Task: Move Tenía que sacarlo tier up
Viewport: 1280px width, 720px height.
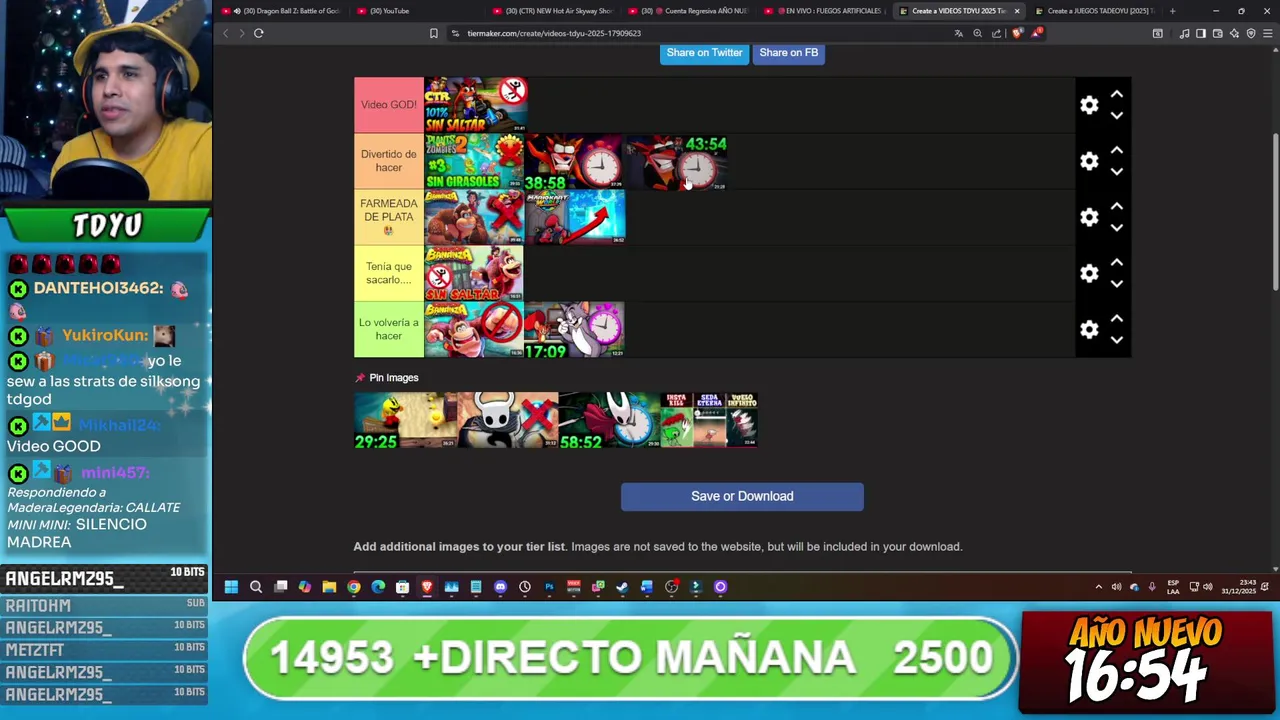Action: (x=1117, y=262)
